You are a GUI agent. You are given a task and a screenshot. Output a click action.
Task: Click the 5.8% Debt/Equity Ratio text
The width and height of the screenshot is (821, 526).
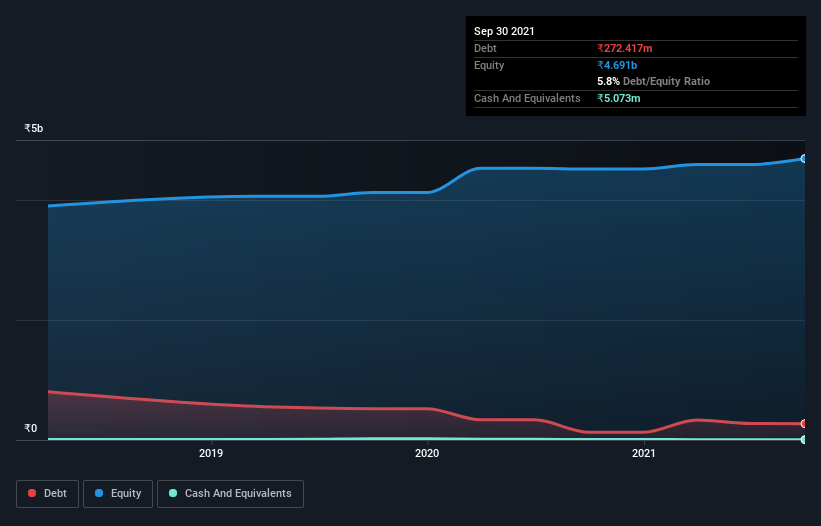pyautogui.click(x=653, y=81)
